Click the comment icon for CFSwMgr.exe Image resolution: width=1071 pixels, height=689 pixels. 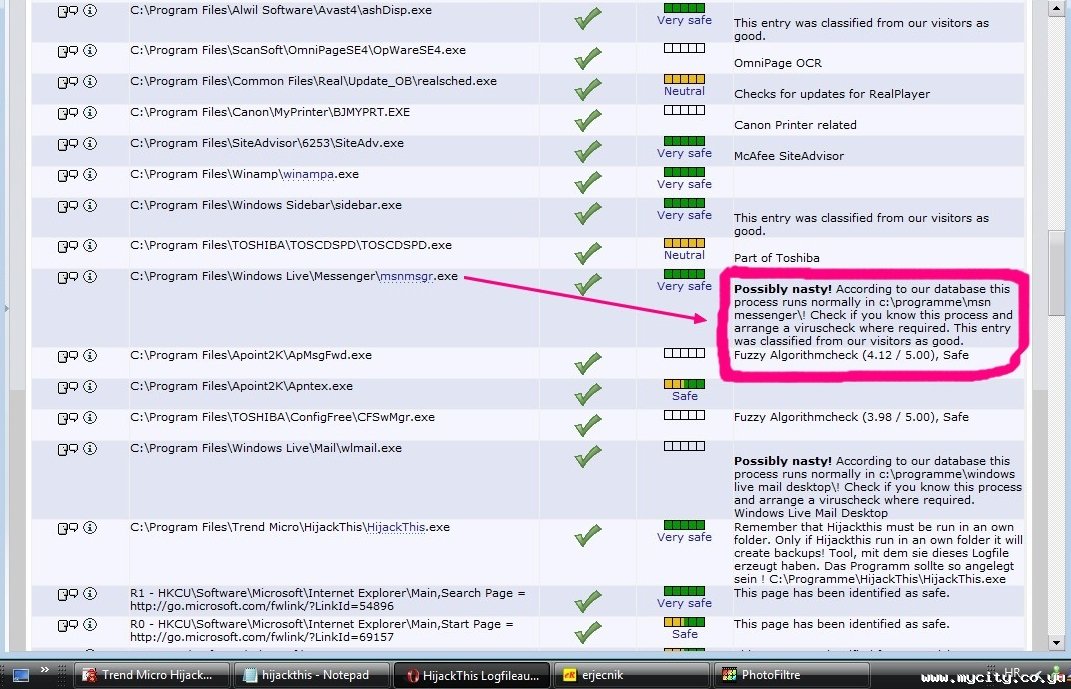click(68, 419)
